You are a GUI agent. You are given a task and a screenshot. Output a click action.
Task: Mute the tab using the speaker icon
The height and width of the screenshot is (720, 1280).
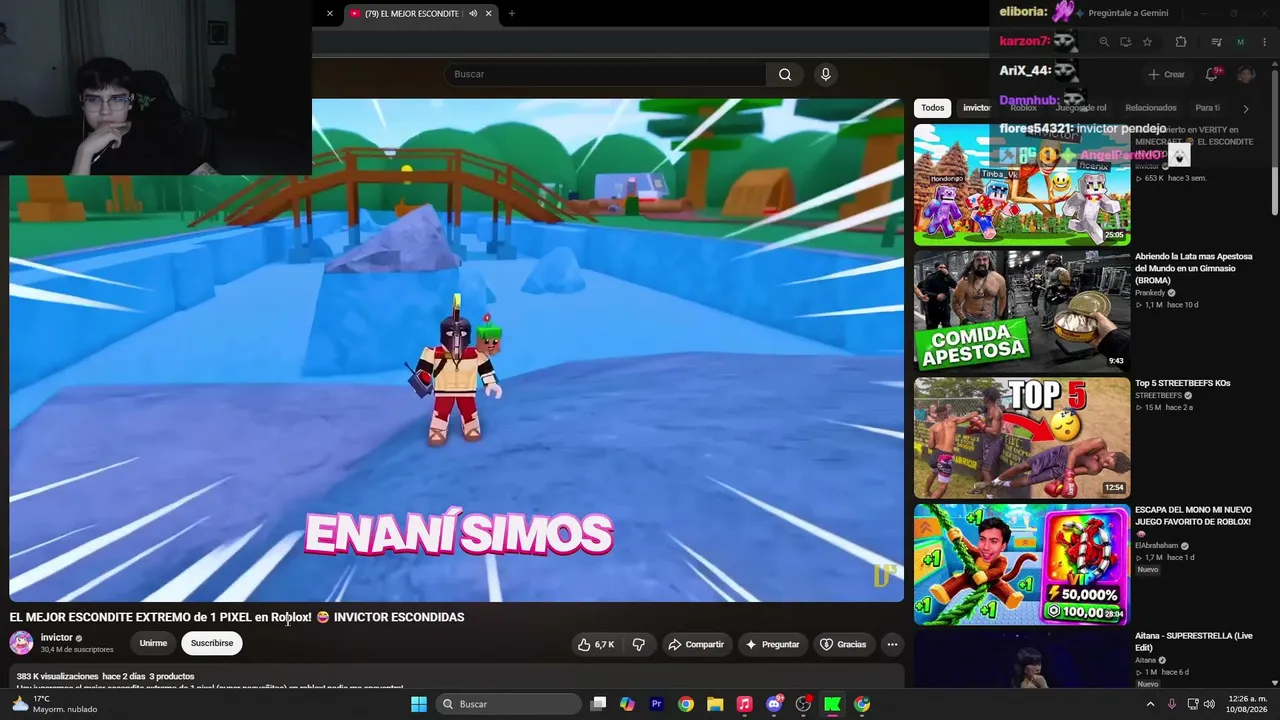point(473,13)
